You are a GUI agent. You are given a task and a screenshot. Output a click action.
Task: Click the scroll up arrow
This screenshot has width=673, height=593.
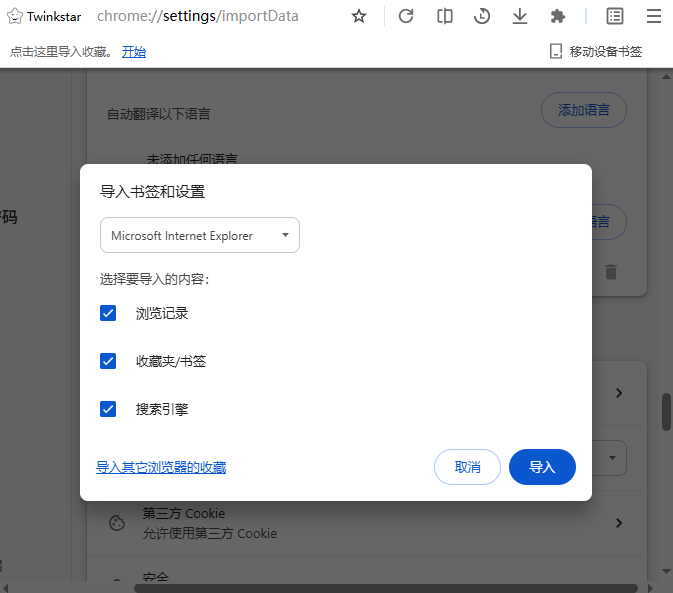(667, 77)
